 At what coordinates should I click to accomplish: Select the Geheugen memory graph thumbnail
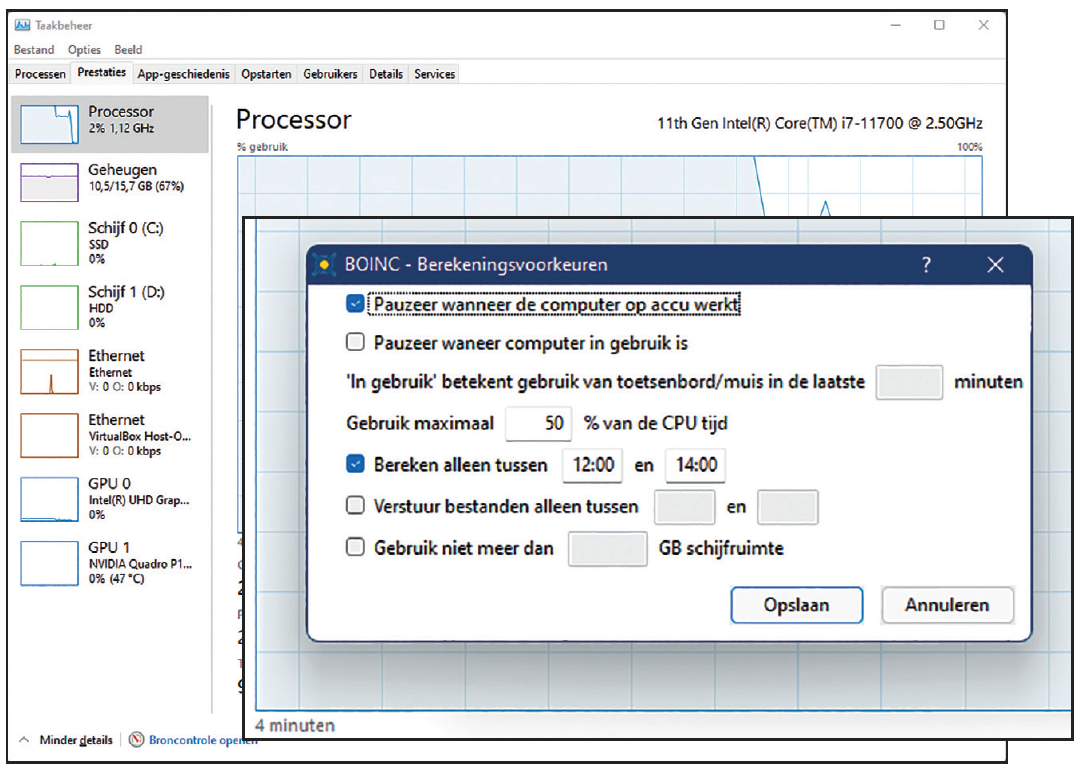(x=49, y=182)
